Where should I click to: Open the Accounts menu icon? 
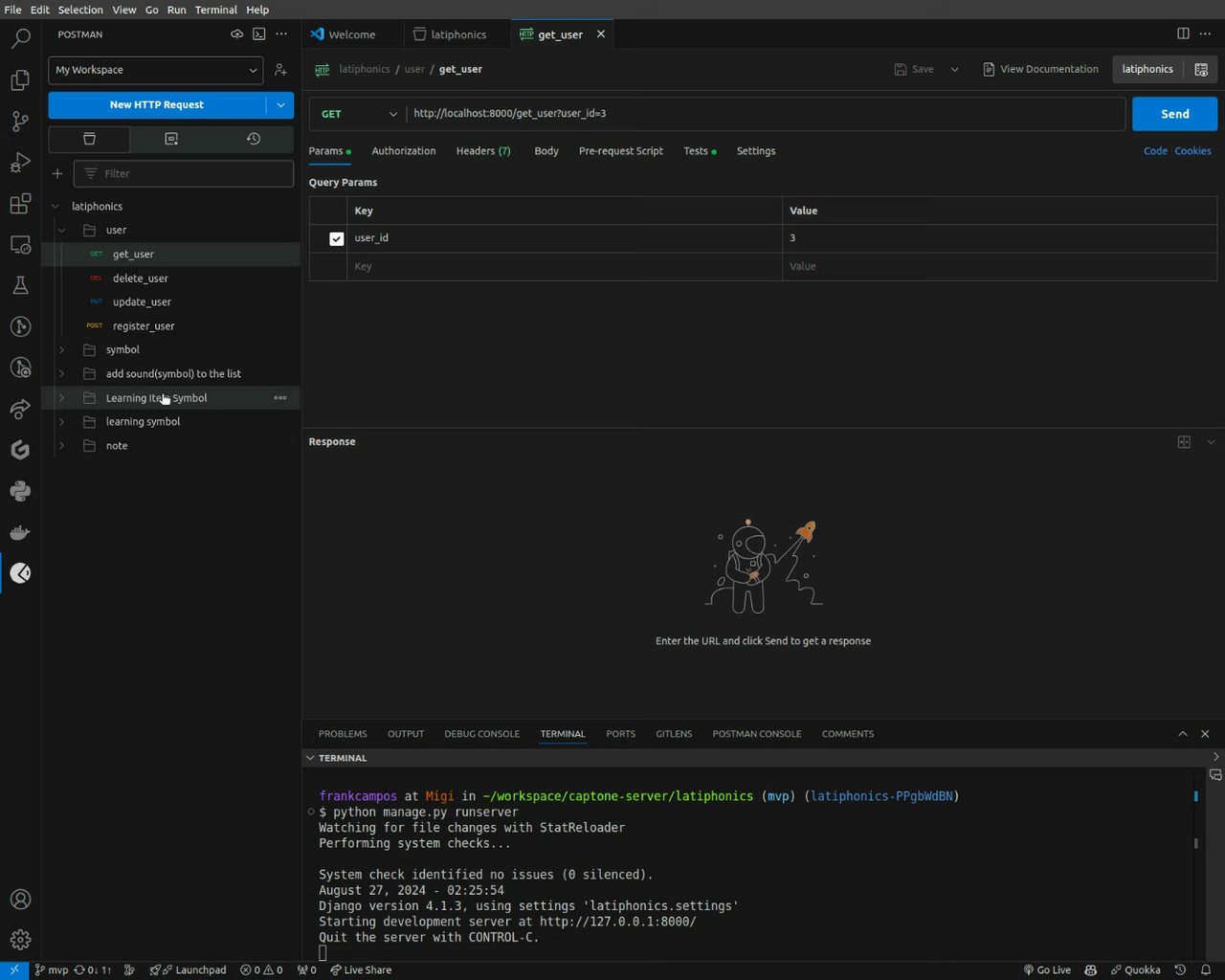tap(20, 900)
